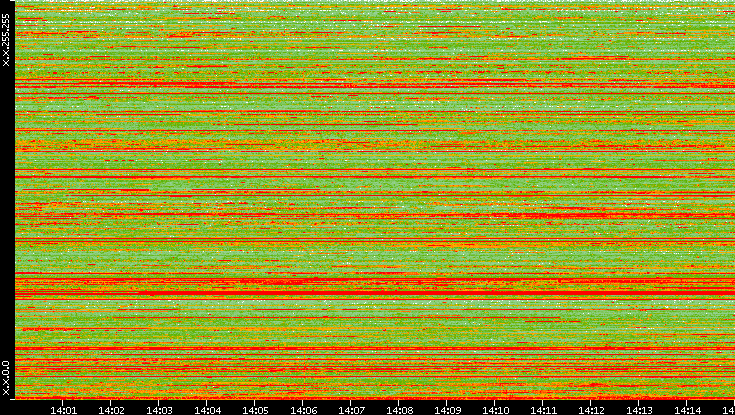
Task: Click the 14:08 time axis label
Action: pyautogui.click(x=399, y=409)
